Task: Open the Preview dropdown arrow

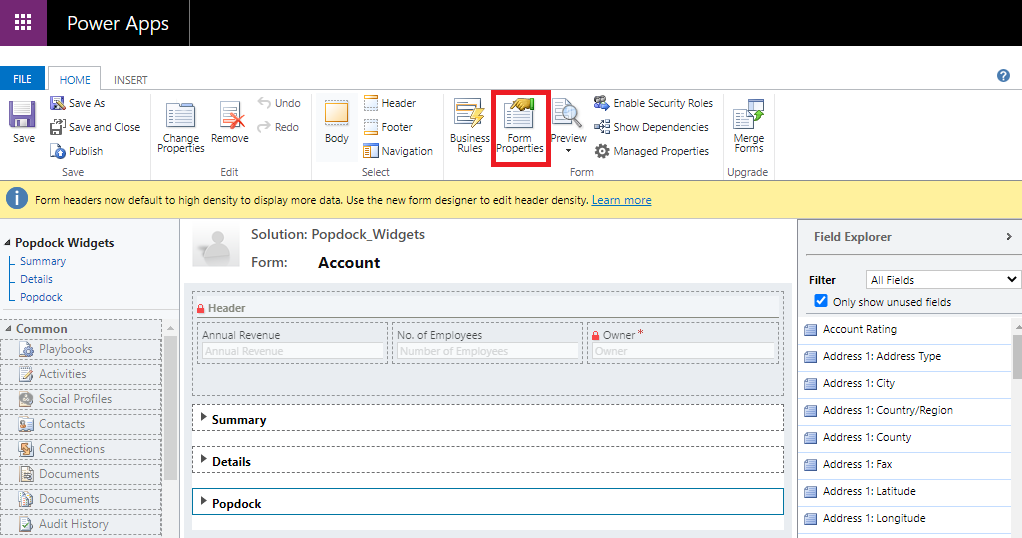Action: click(568, 151)
